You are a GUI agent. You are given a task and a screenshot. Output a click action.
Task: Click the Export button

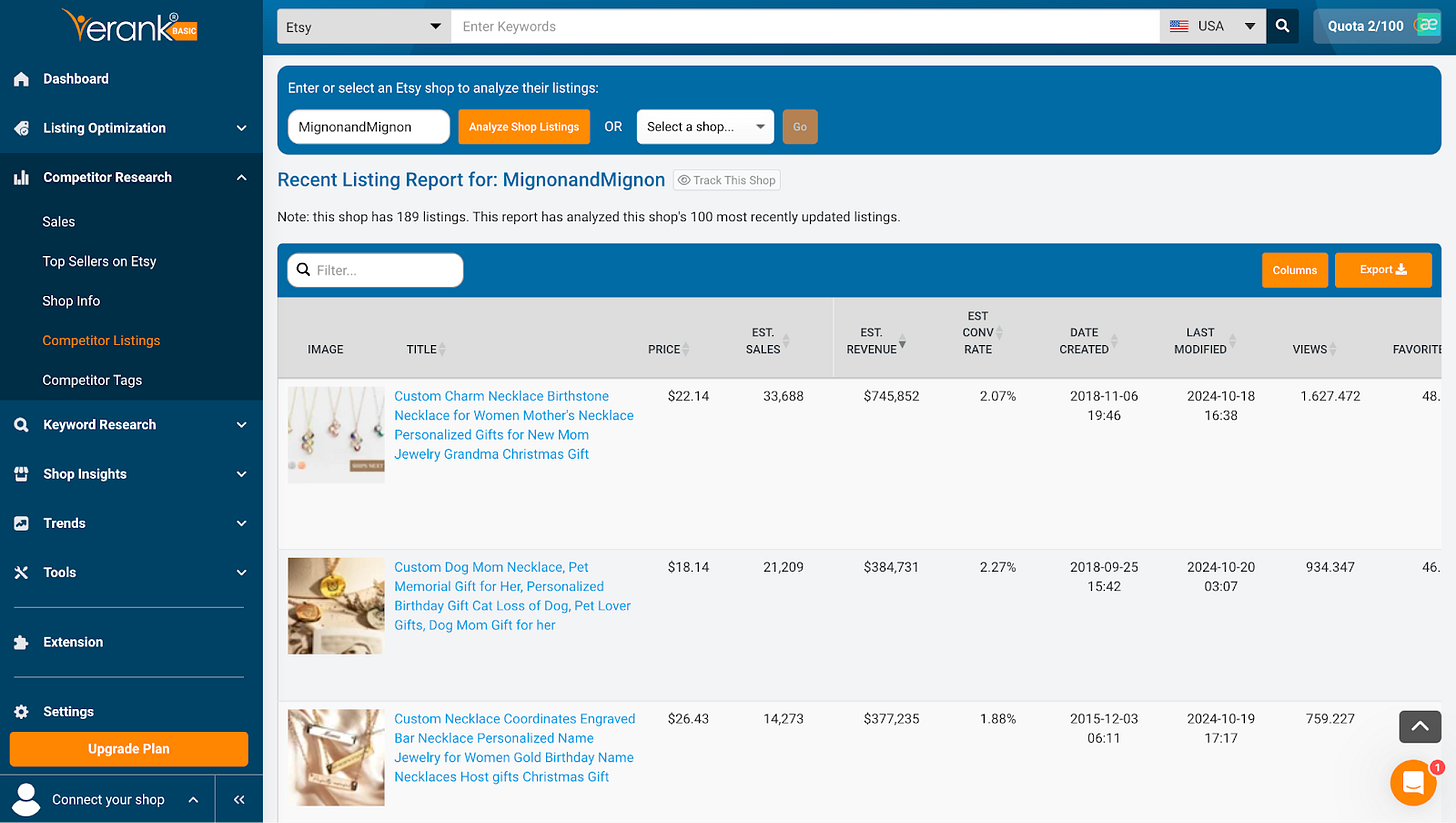tap(1383, 270)
